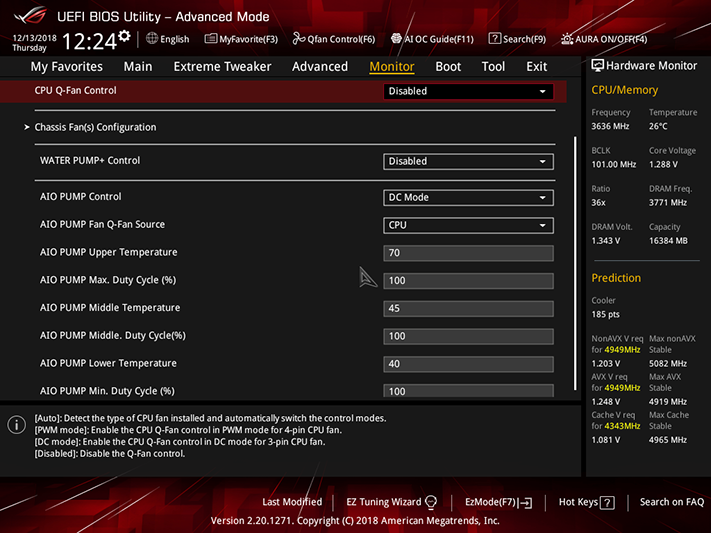711x533 pixels.
Task: Toggle AURA ON/OFF(F4) light icon
Action: pyautogui.click(x=567, y=39)
